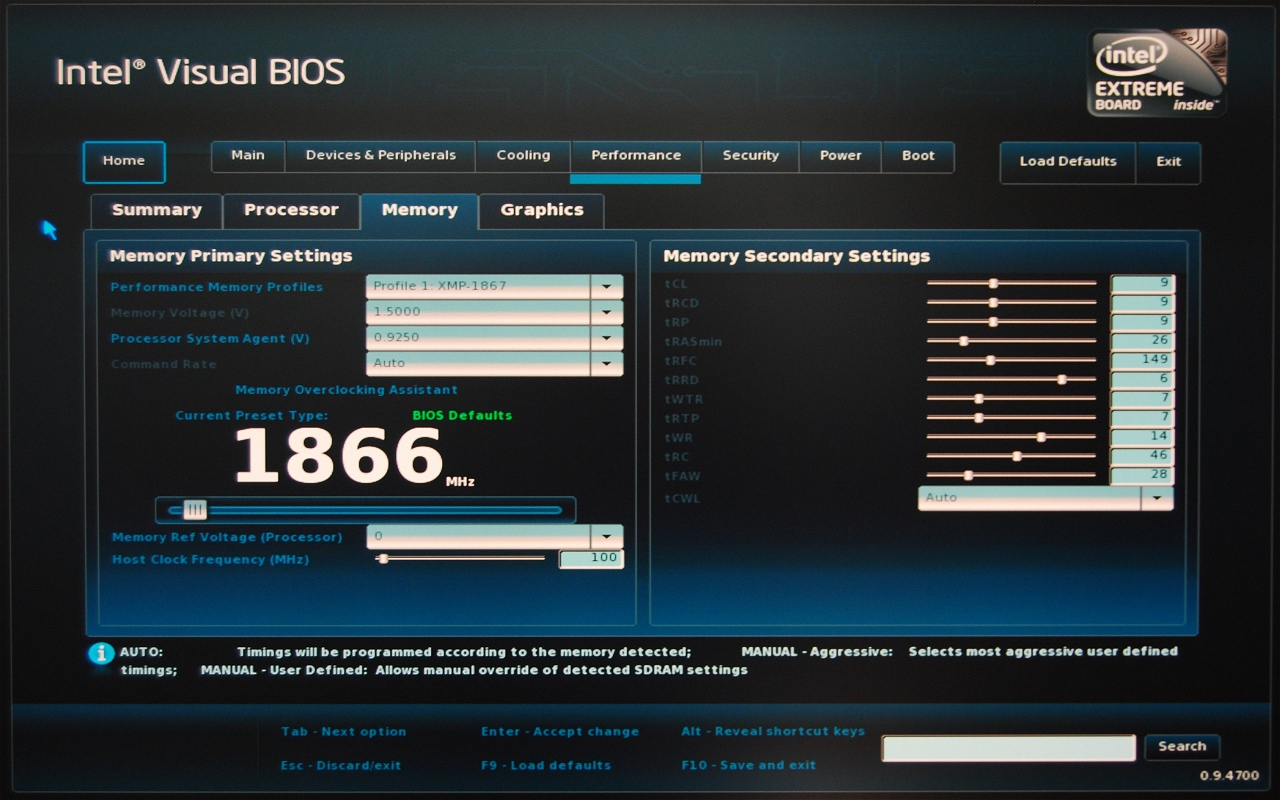Click the F9 - Load defaults hint
This screenshot has width=1280, height=800.
[546, 766]
